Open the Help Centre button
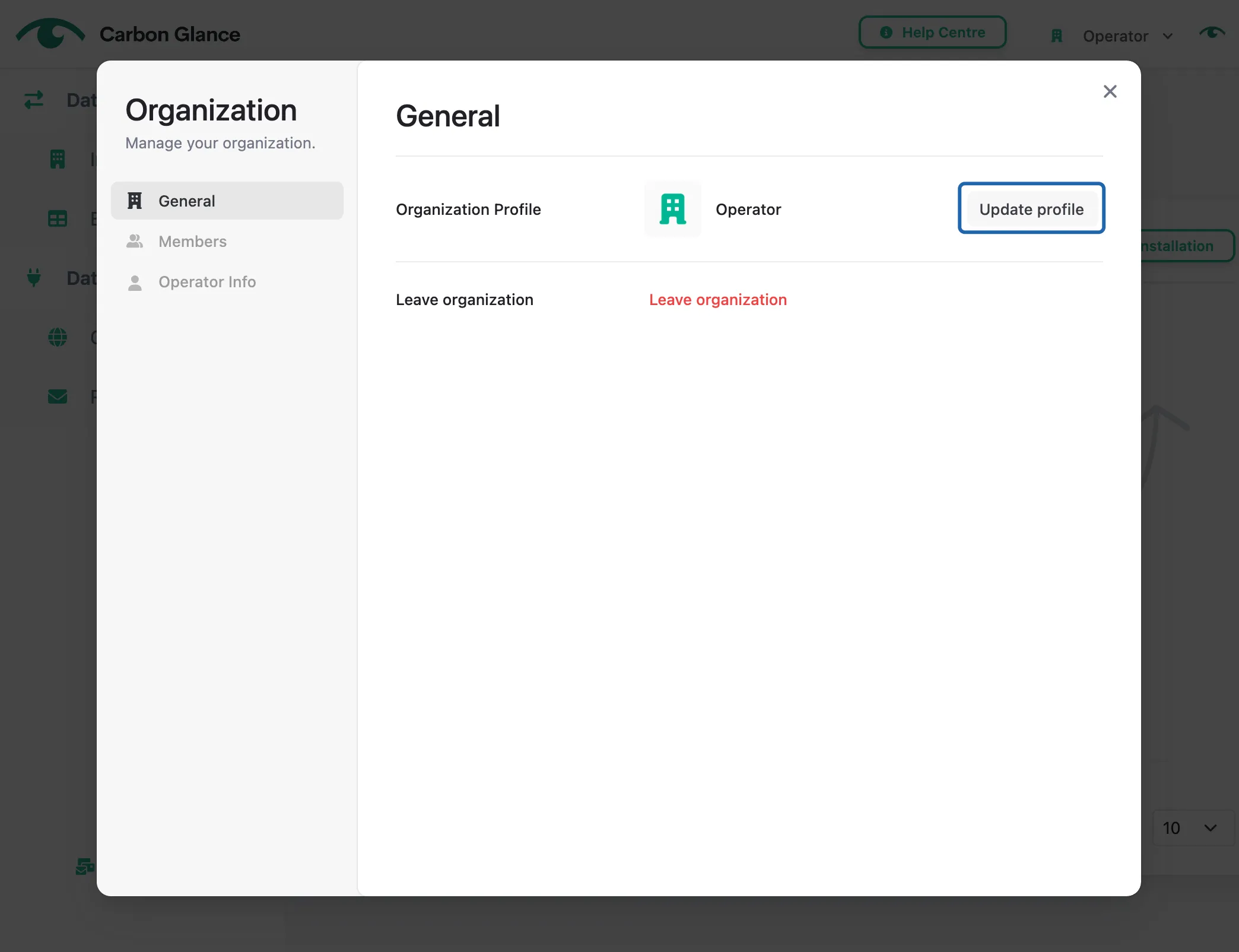Image resolution: width=1239 pixels, height=952 pixels. (x=932, y=32)
